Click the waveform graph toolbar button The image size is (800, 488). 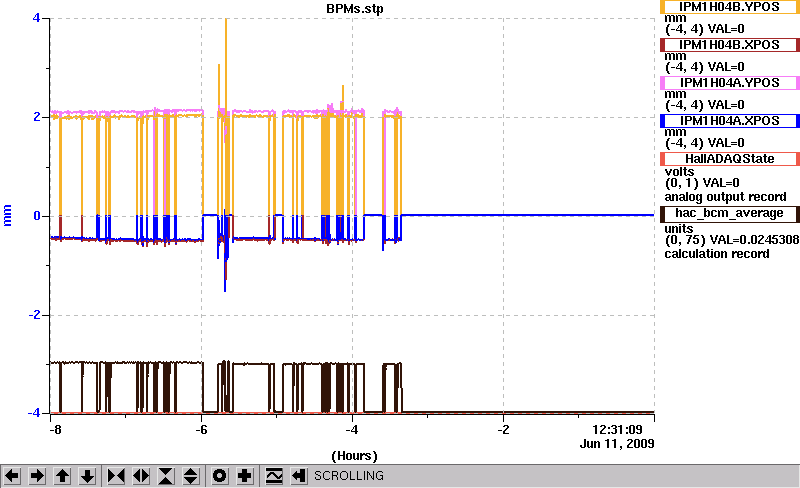pos(273,476)
